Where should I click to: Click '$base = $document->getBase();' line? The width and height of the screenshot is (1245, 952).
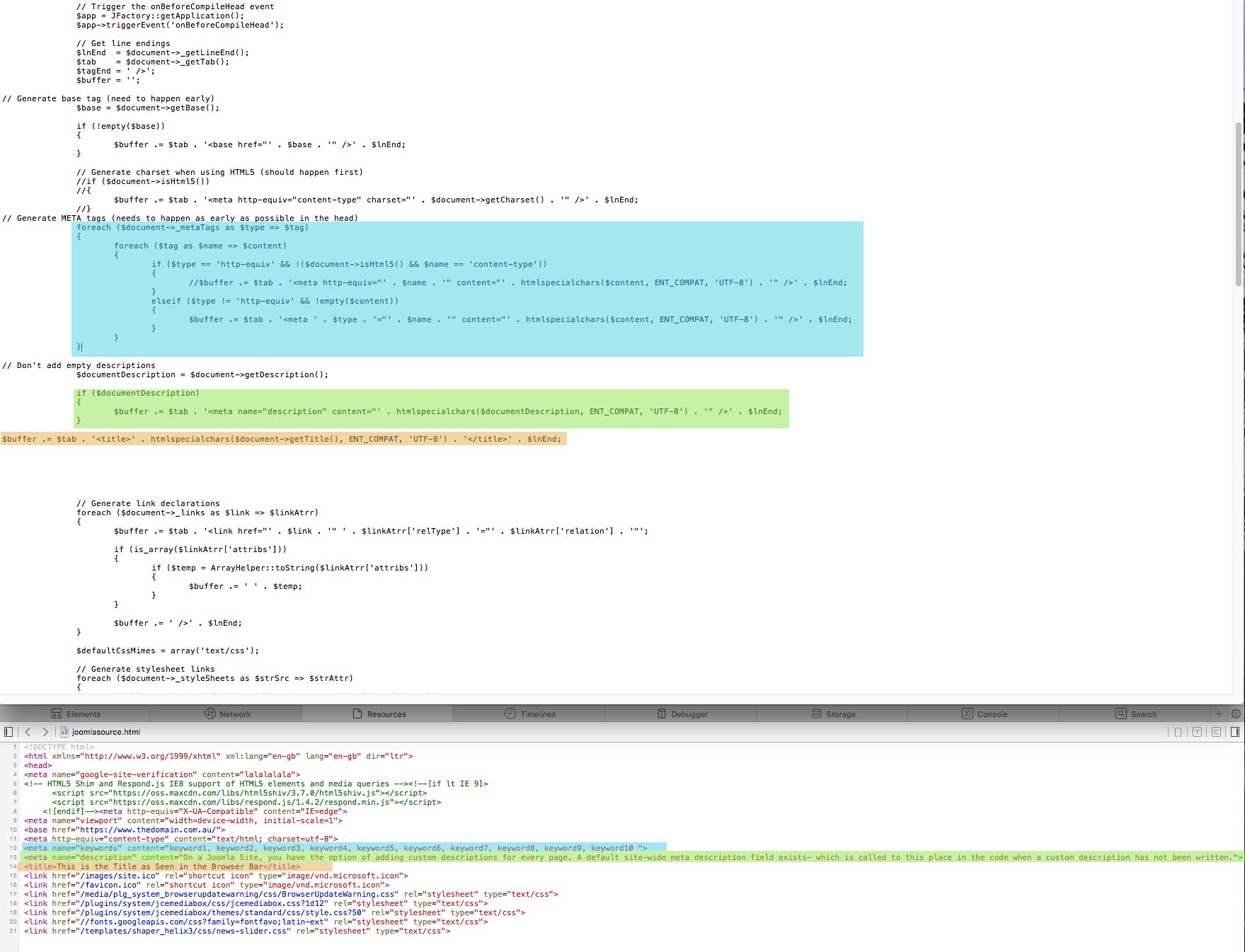(148, 108)
